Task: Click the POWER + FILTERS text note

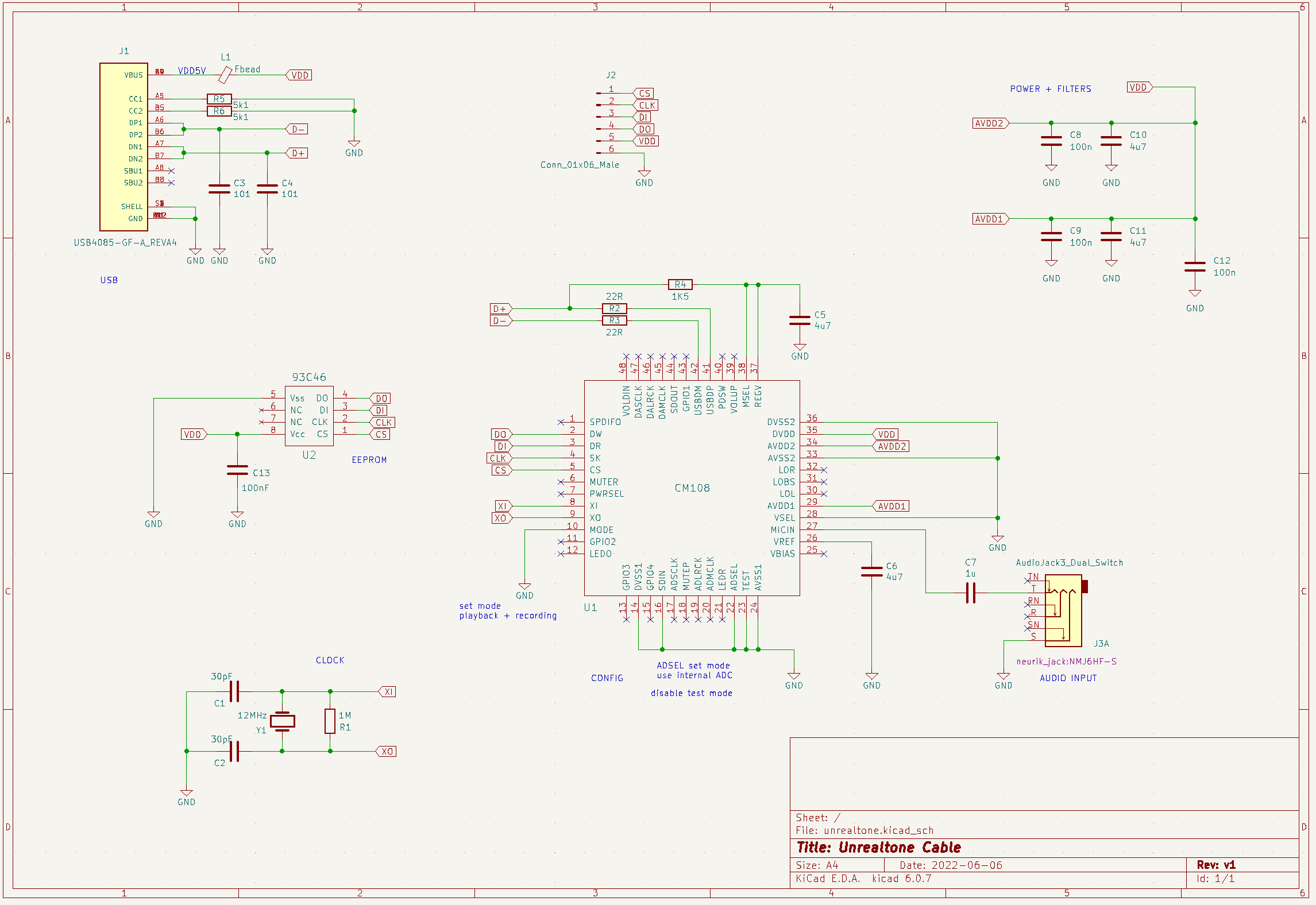Action: point(1051,89)
